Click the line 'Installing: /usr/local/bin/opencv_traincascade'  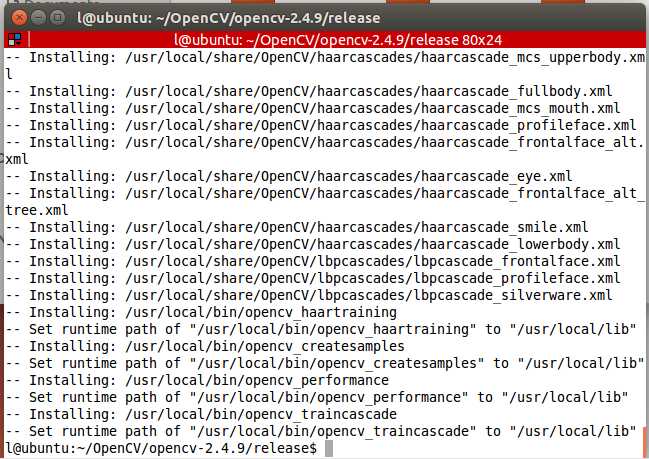point(201,414)
